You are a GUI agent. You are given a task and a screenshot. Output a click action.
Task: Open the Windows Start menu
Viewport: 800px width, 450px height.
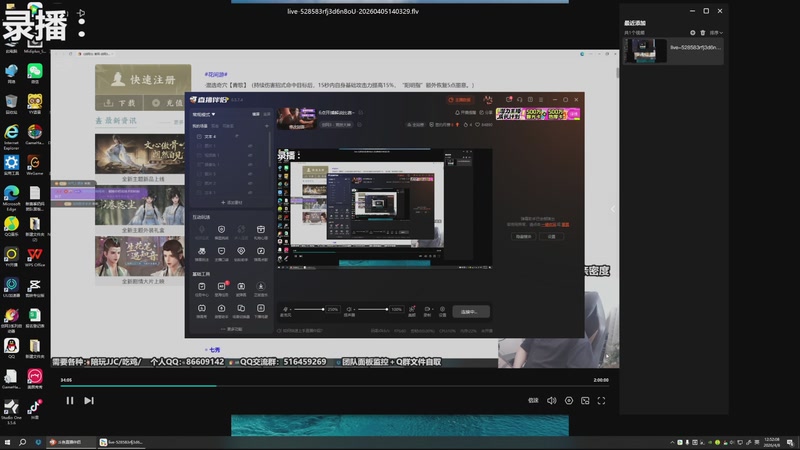pyautogui.click(x=7, y=442)
